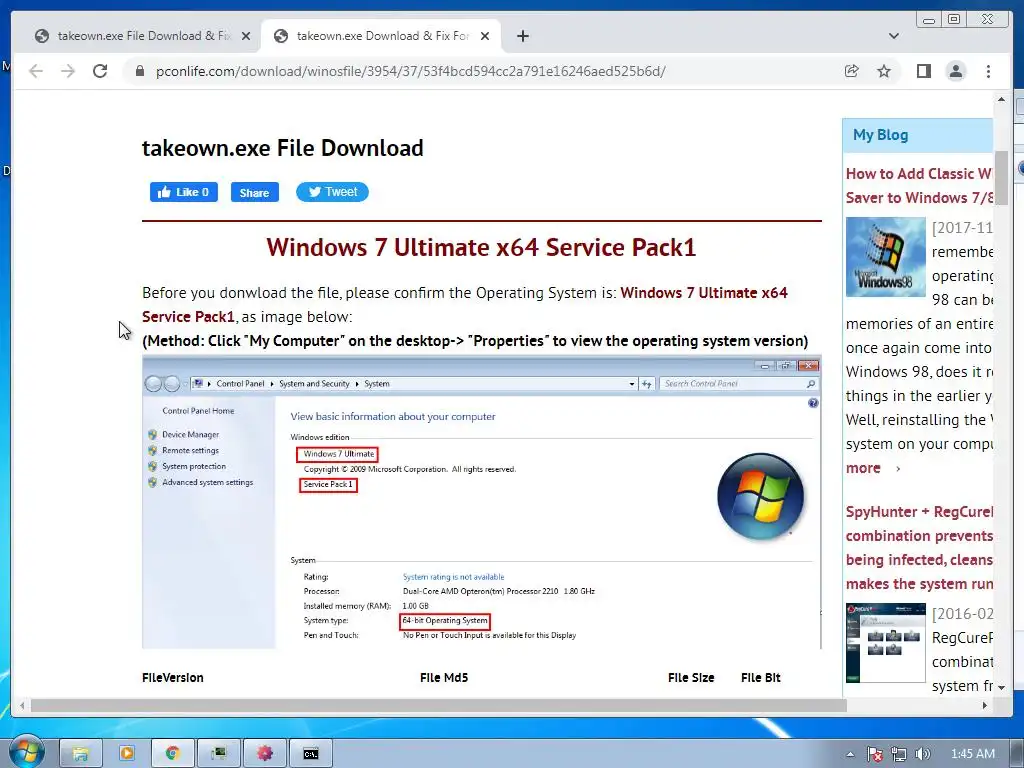Open File Explorer from the taskbar

click(80, 754)
